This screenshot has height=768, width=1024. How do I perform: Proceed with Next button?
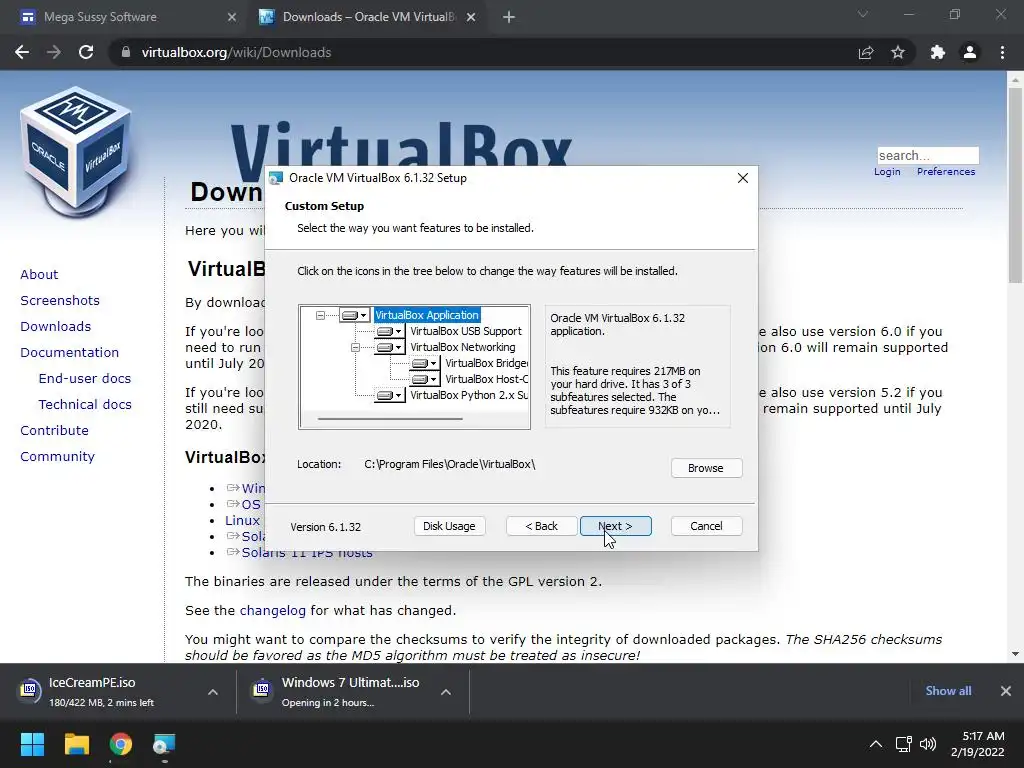pyautogui.click(x=615, y=526)
